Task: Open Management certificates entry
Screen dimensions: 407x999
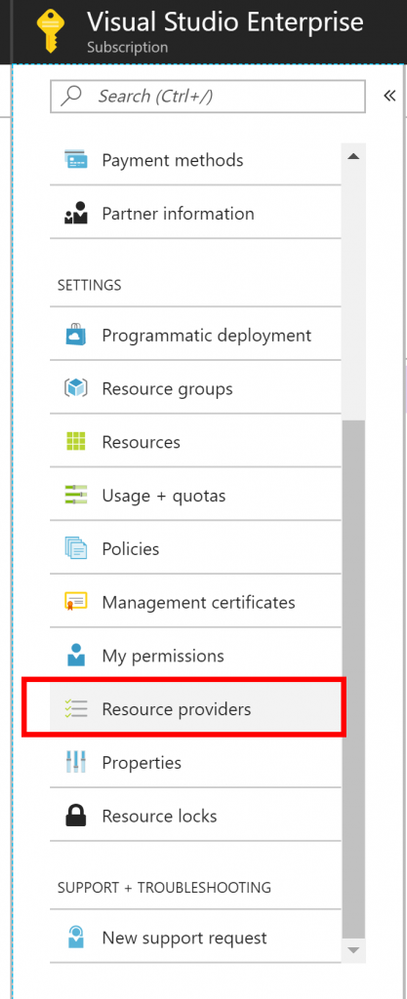Action: 196,602
